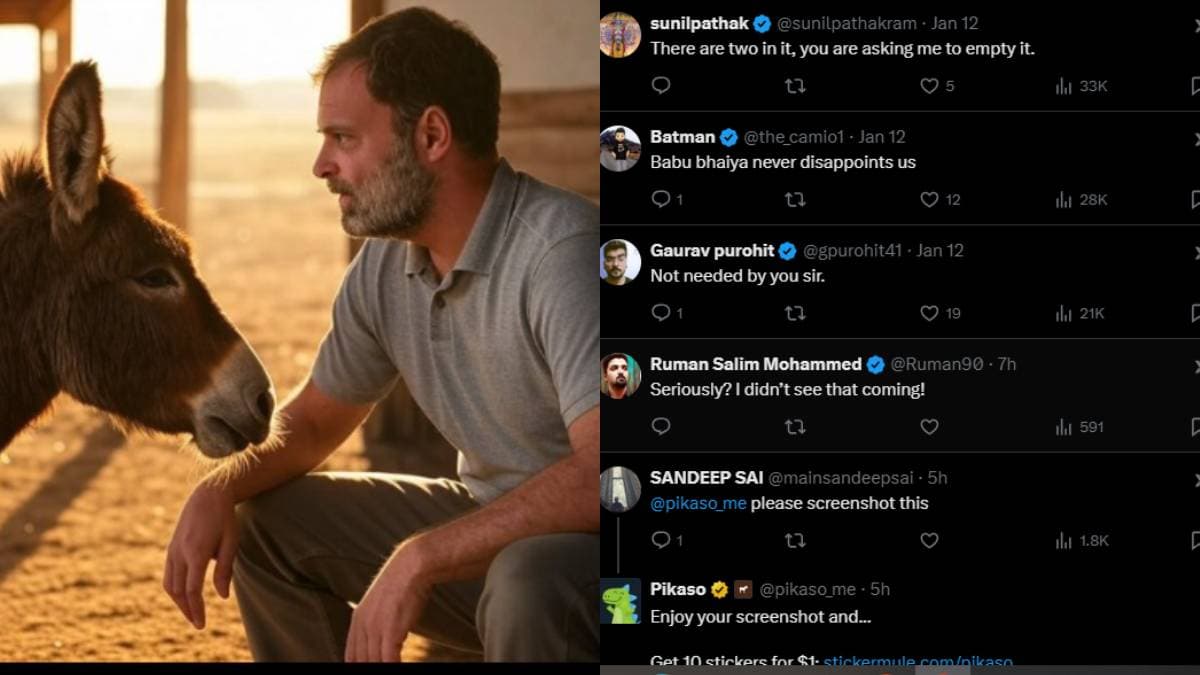Reply to sunilpathak's tweet

(x=660, y=86)
